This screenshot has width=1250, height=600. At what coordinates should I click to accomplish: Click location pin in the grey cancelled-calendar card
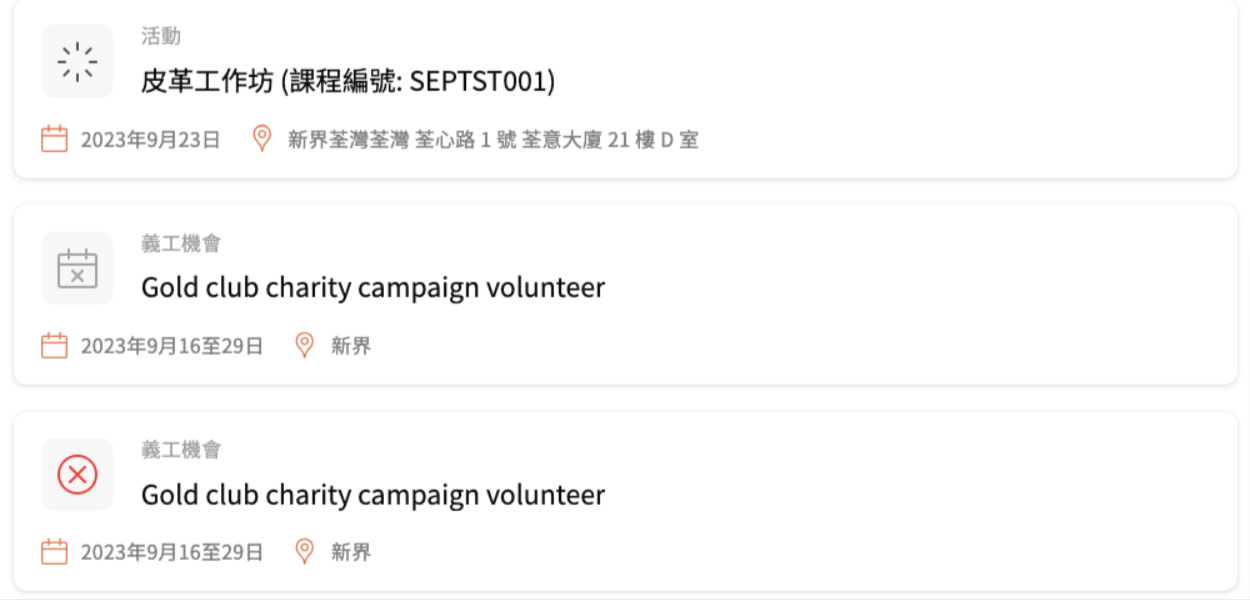click(305, 346)
